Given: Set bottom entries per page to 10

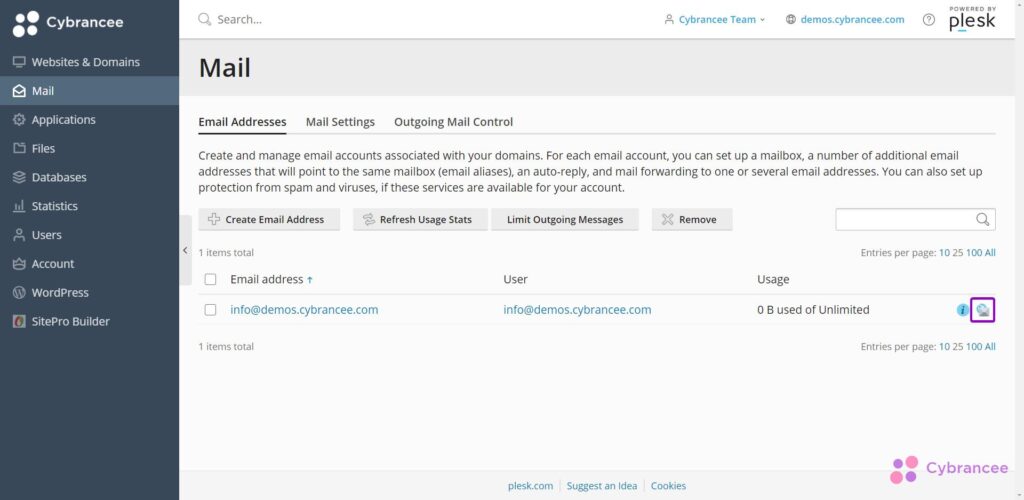Looking at the screenshot, I should (x=944, y=347).
